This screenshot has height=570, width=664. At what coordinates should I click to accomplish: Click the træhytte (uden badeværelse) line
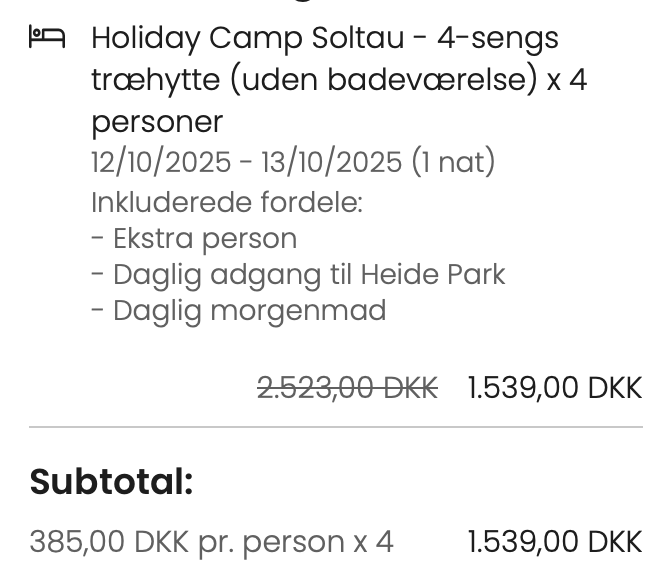tap(314, 80)
